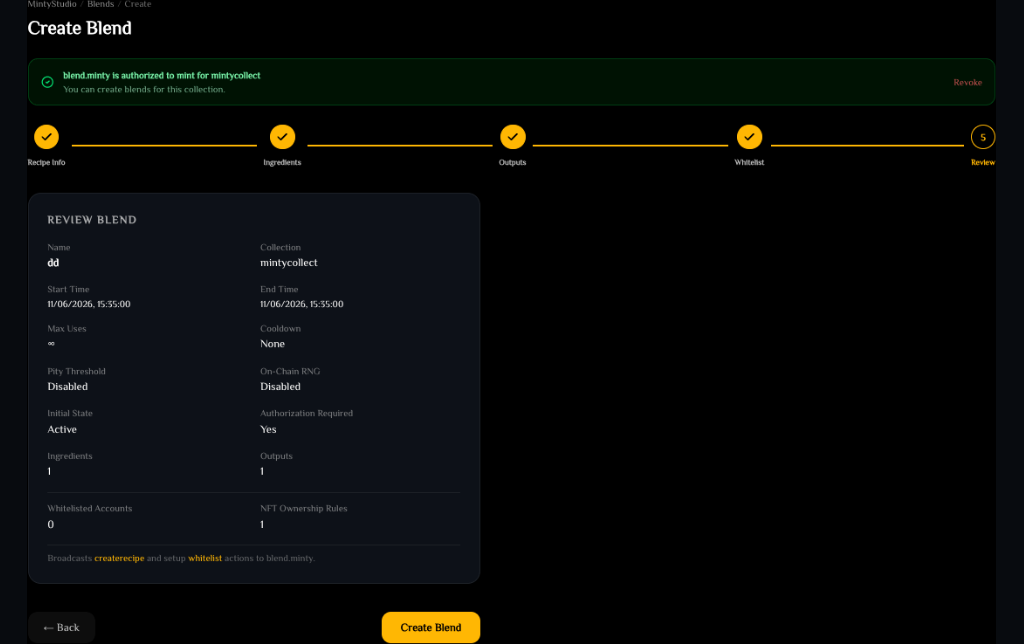The width and height of the screenshot is (1024, 644).
Task: Select the Initial State value Active
Action: click(x=62, y=430)
